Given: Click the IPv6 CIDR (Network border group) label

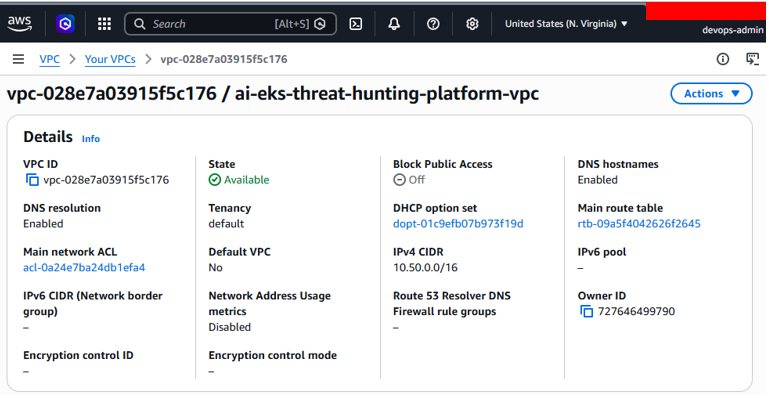Looking at the screenshot, I should point(93,303).
